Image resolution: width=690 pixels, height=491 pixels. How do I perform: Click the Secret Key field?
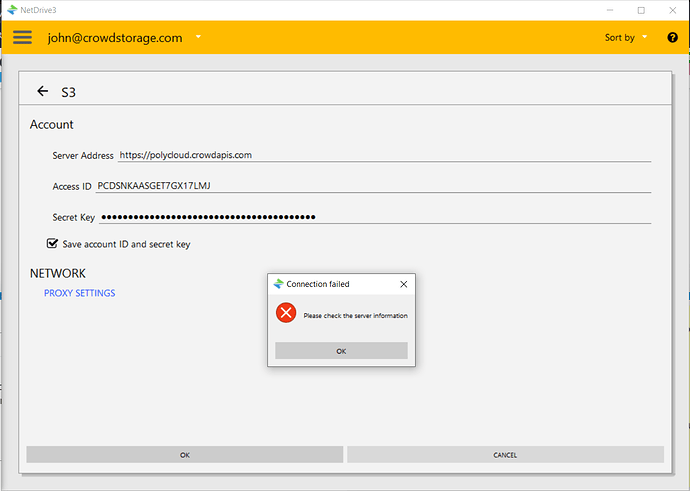coord(375,217)
